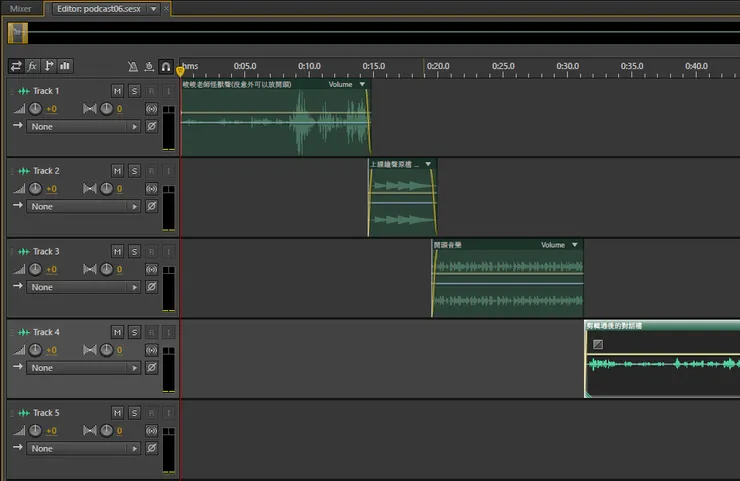Show the Inputs/Outputs track controls
The width and height of the screenshot is (740, 481).
point(16,66)
